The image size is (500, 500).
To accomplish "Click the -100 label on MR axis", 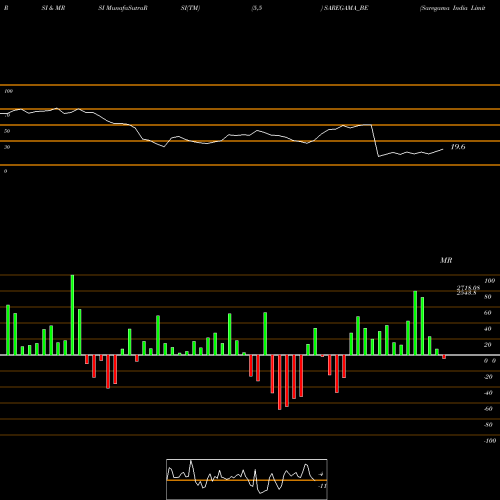I will pyautogui.click(x=490, y=441).
